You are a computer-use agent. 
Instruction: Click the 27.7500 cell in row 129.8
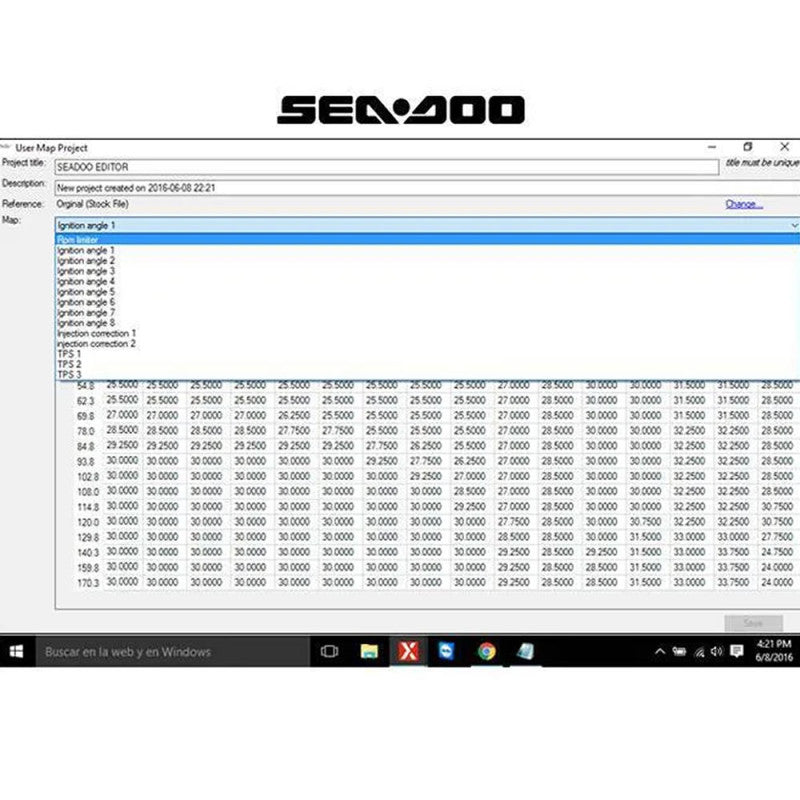pos(777,537)
